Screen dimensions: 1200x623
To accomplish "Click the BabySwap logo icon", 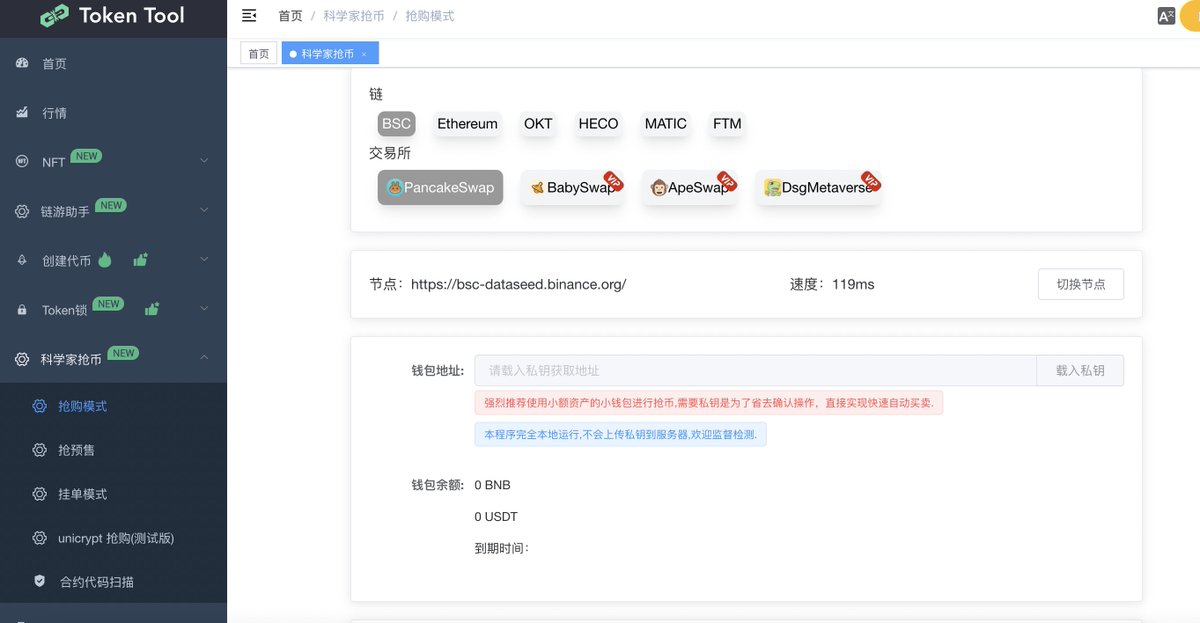I will (x=537, y=188).
